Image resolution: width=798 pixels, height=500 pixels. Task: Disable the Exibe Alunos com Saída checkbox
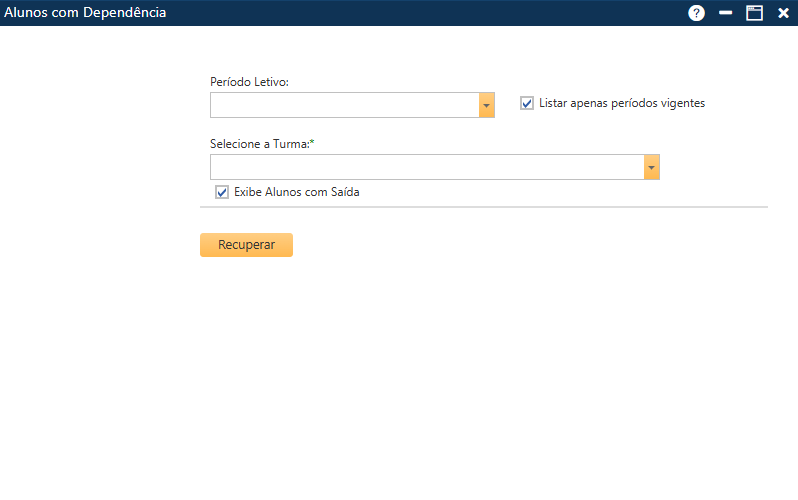point(222,192)
